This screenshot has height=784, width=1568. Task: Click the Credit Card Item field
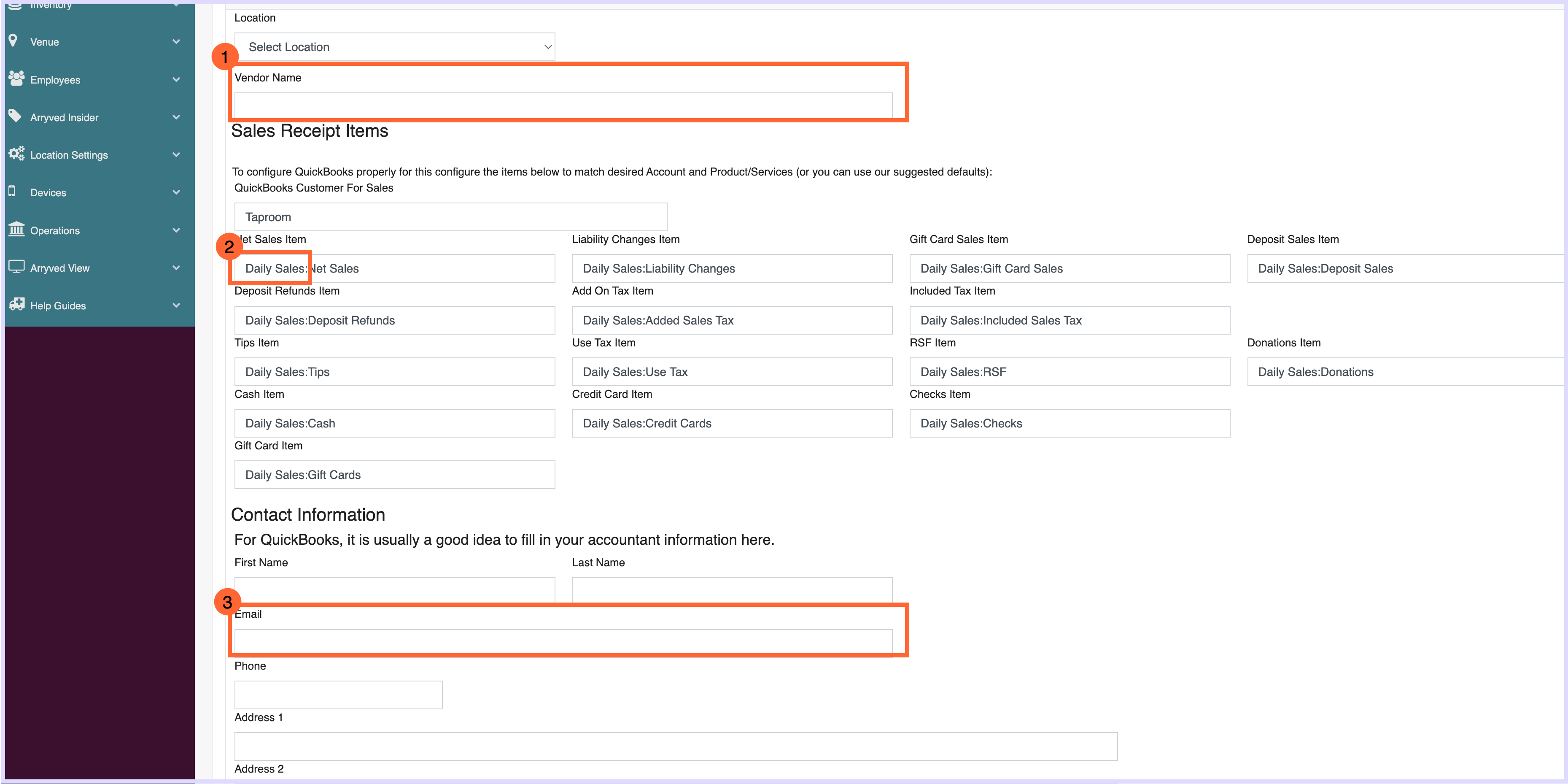[732, 423]
